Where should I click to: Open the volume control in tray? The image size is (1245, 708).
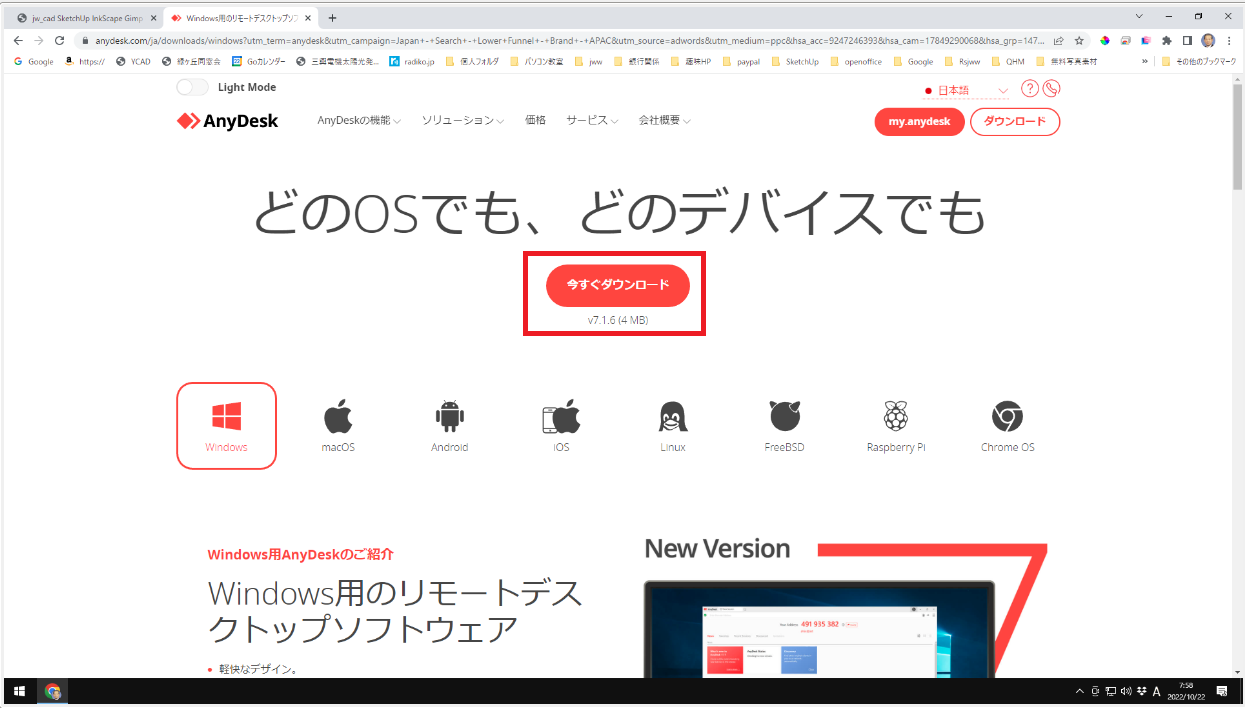coord(1126,691)
